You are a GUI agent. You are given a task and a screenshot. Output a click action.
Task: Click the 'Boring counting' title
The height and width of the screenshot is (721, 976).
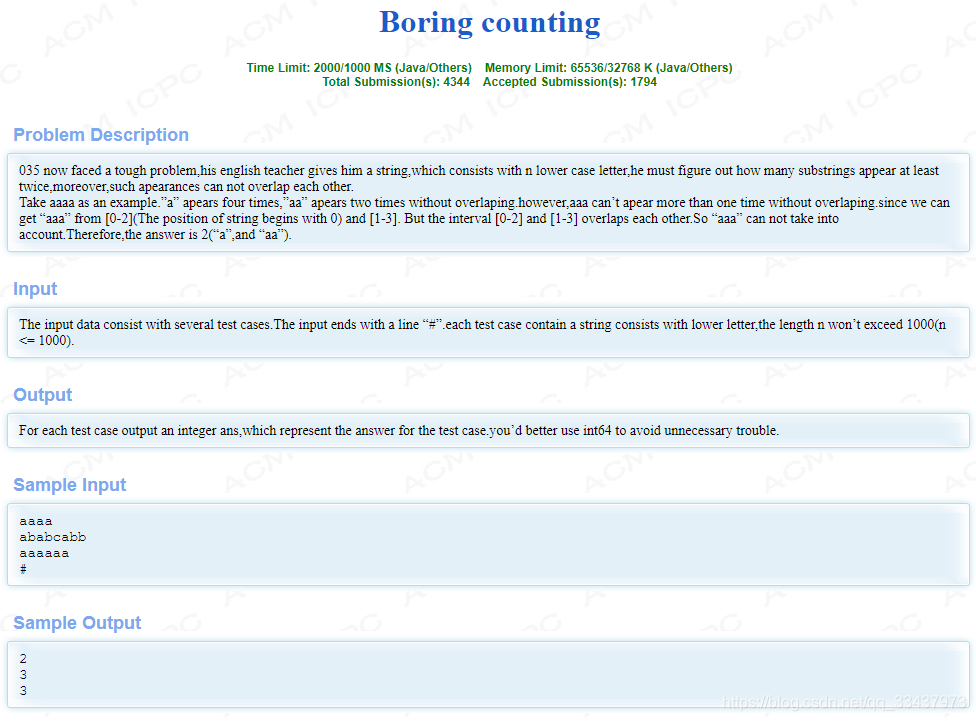point(489,23)
